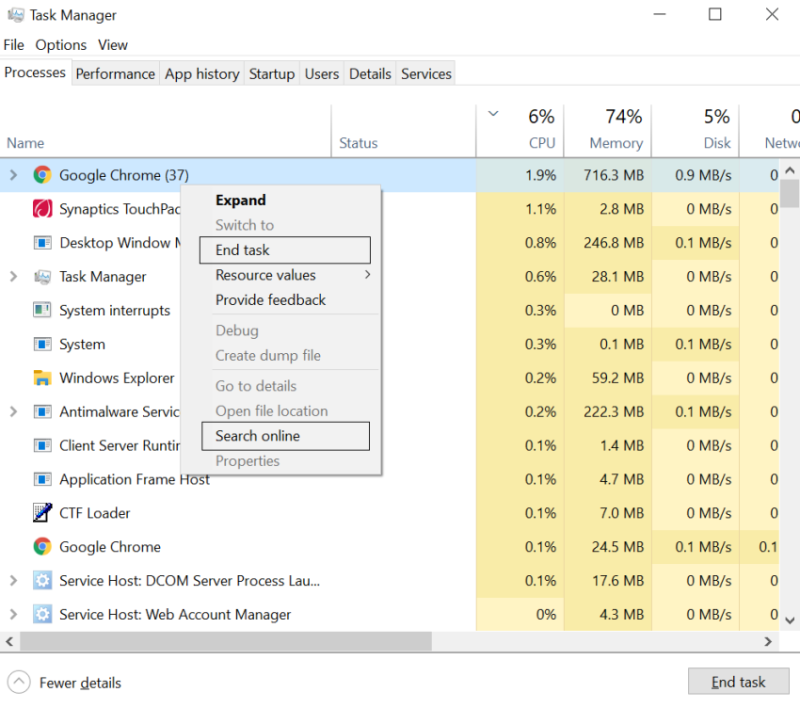Open the Resource values submenu arrow
Screen dimensions: 800x708
click(x=367, y=275)
